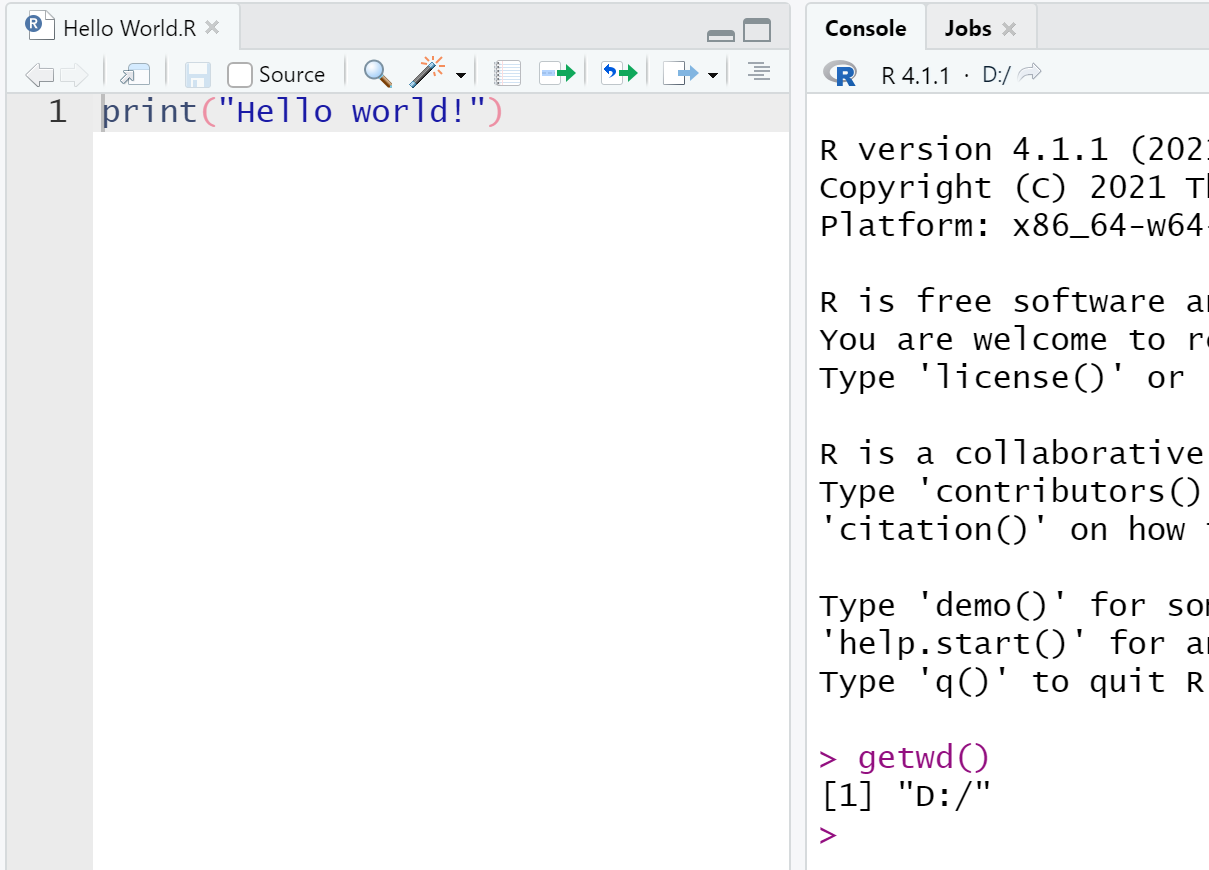This screenshot has width=1209, height=870.
Task: Click the Save document floppy icon
Action: pos(198,75)
